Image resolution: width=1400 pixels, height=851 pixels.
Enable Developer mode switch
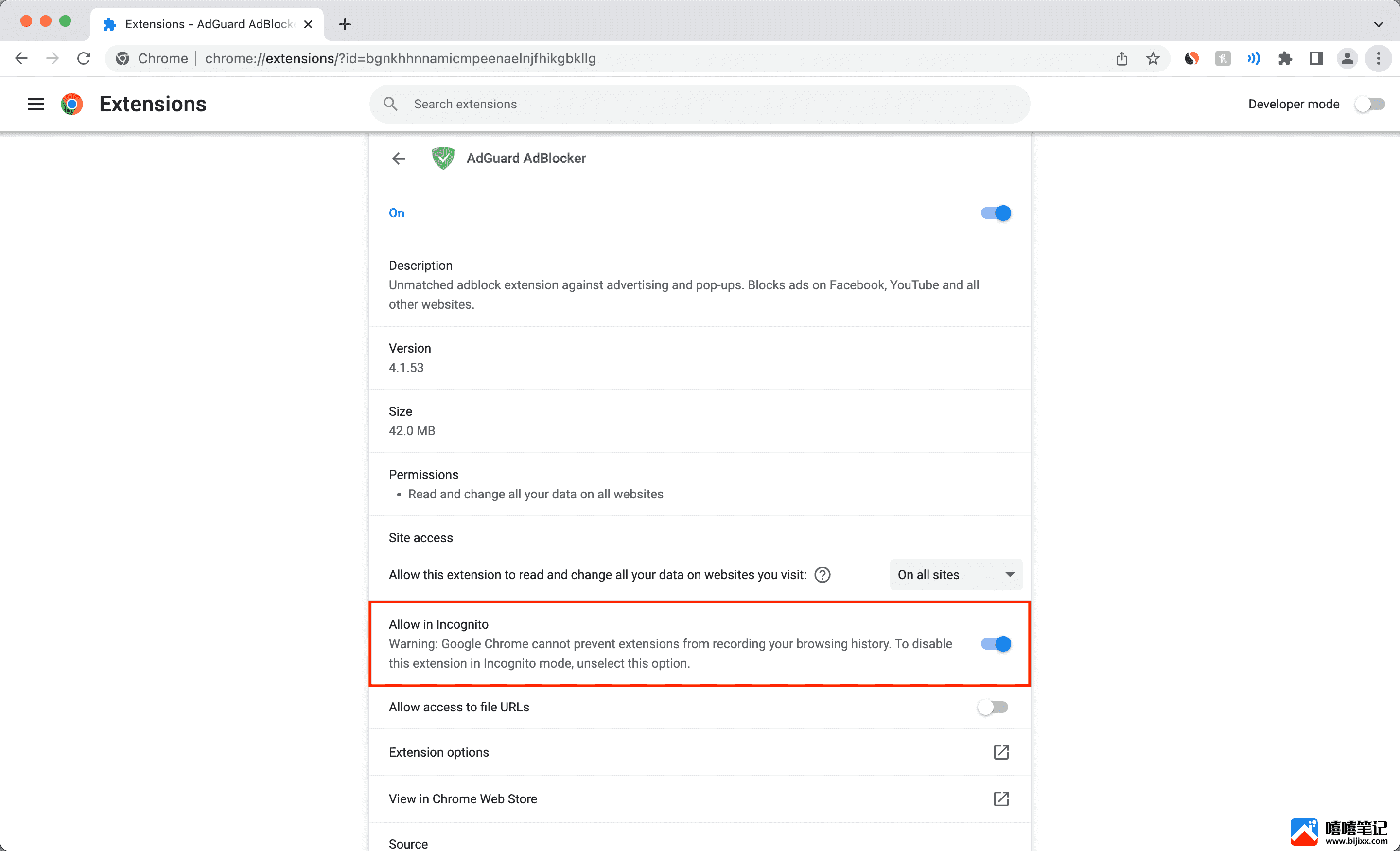1370,104
